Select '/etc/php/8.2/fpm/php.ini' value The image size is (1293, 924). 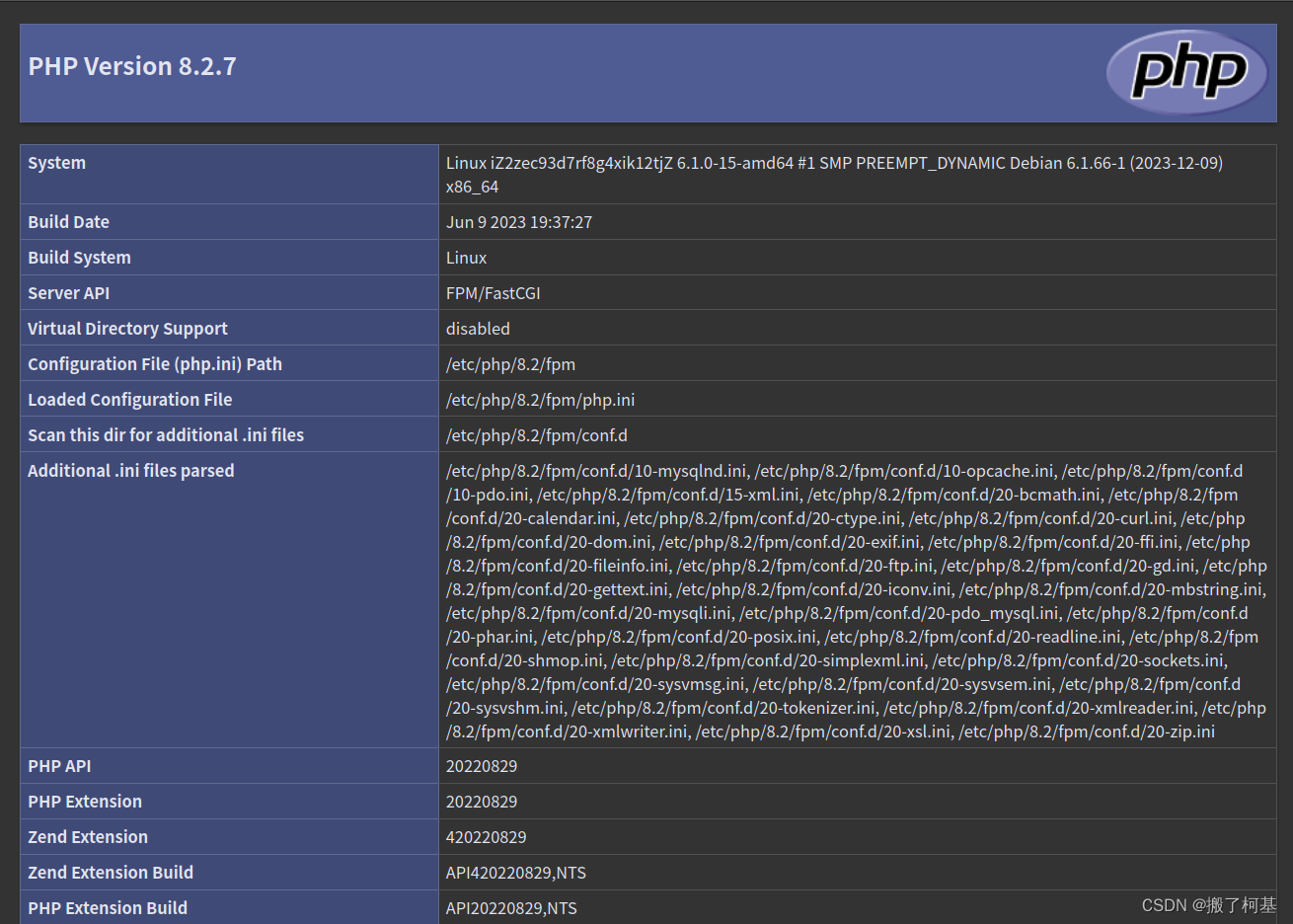coord(540,400)
